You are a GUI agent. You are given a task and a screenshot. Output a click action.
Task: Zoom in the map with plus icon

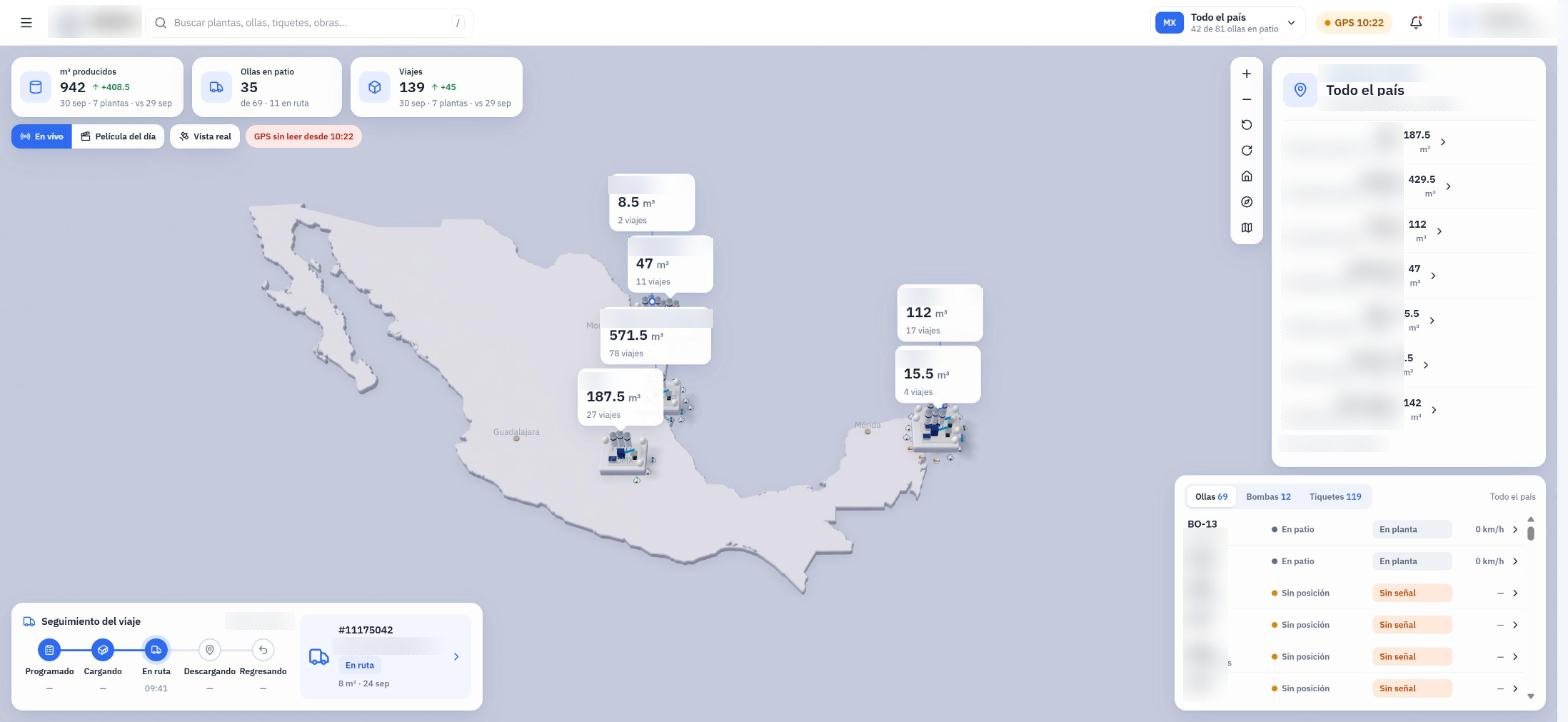click(x=1246, y=74)
